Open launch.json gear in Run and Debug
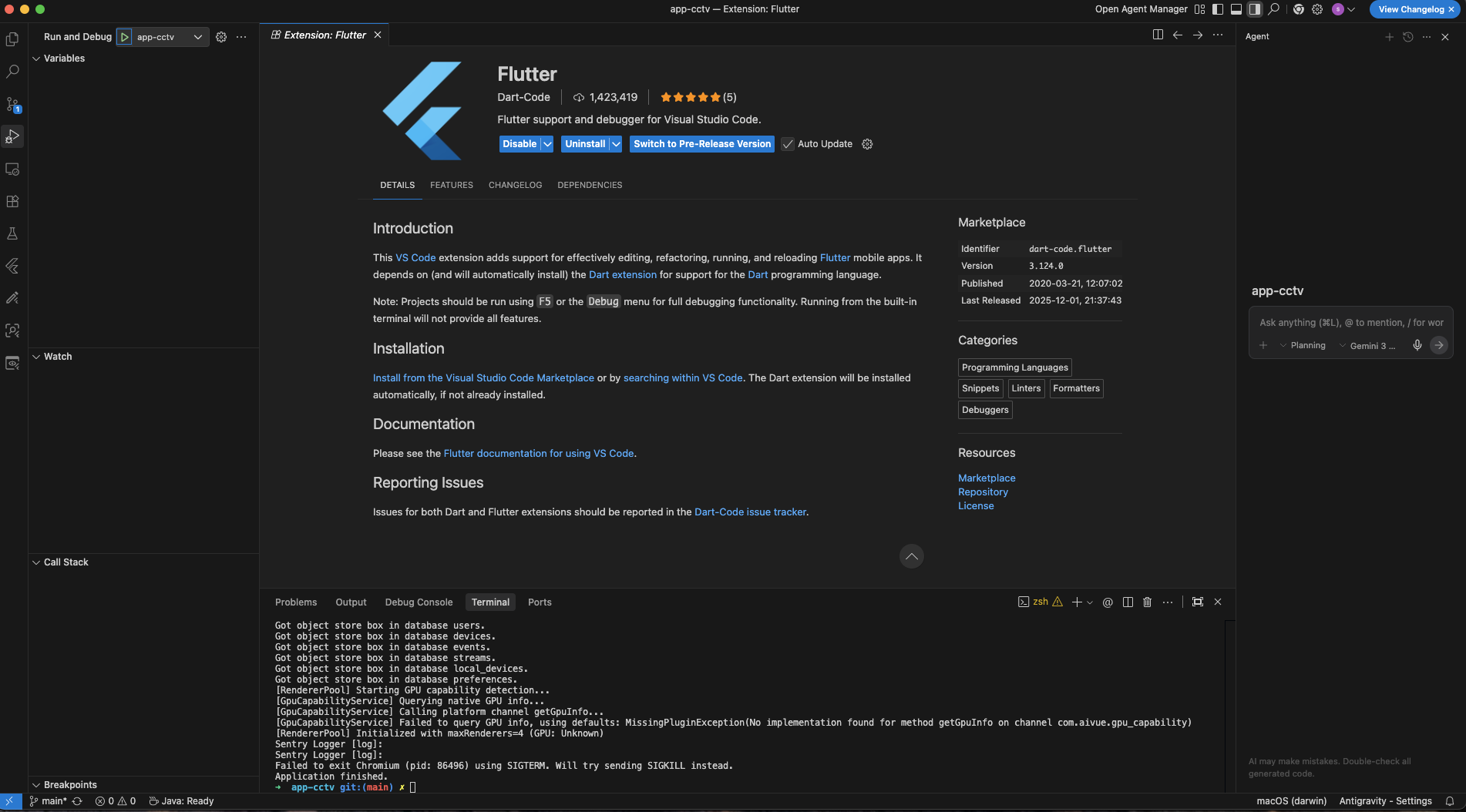 pos(221,37)
